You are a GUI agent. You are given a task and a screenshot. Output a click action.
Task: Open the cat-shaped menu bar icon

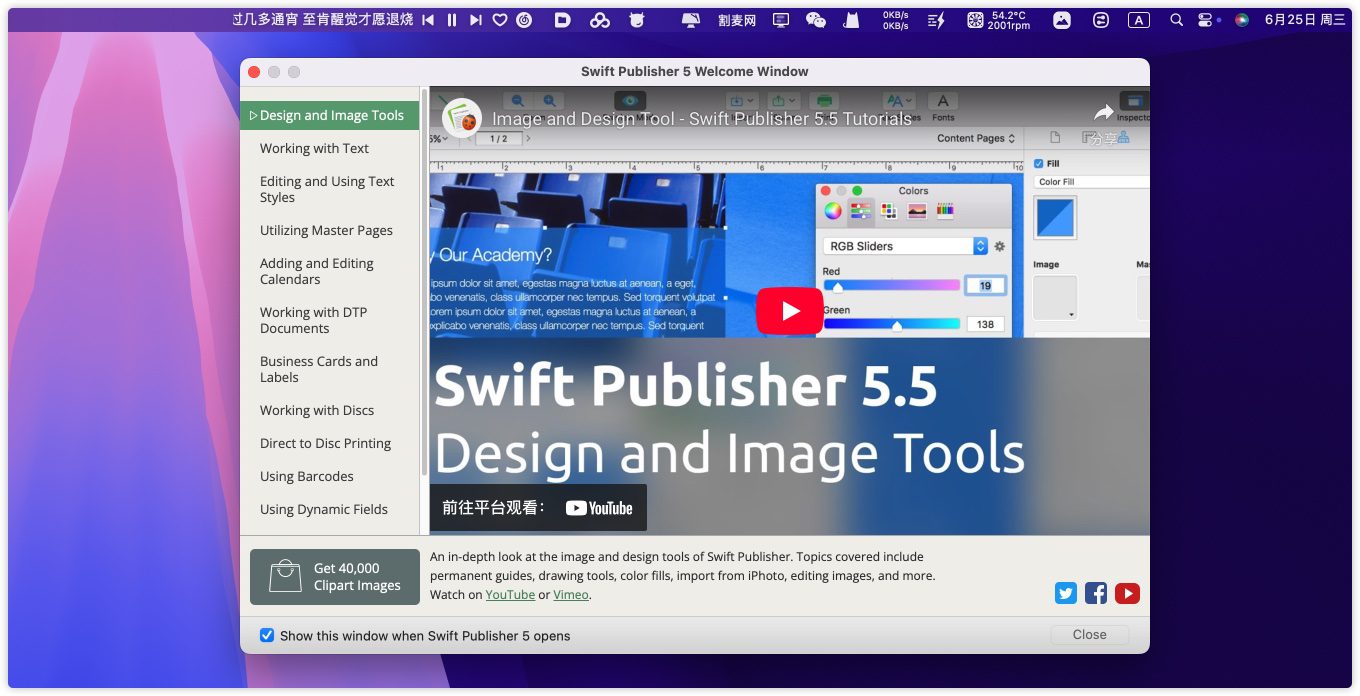(851, 20)
